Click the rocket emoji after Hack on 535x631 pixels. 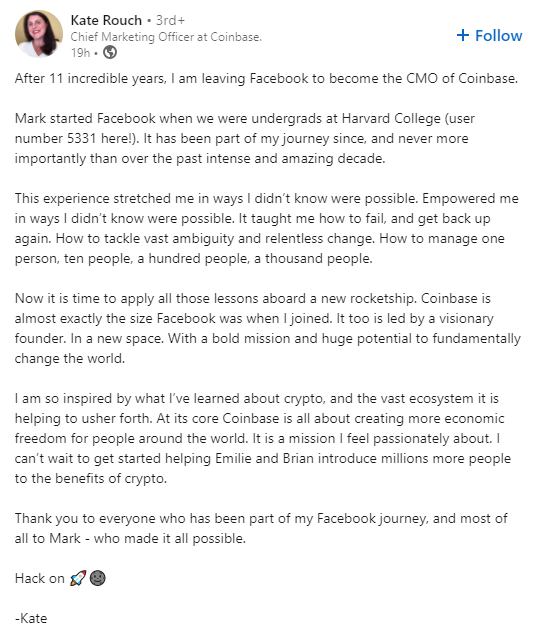(78, 578)
